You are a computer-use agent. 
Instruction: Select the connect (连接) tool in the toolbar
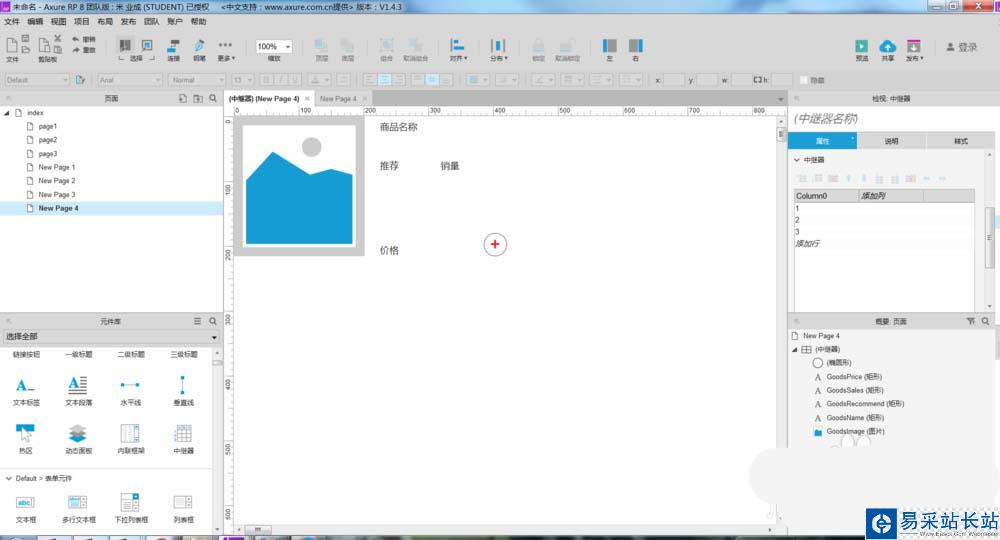coord(173,48)
